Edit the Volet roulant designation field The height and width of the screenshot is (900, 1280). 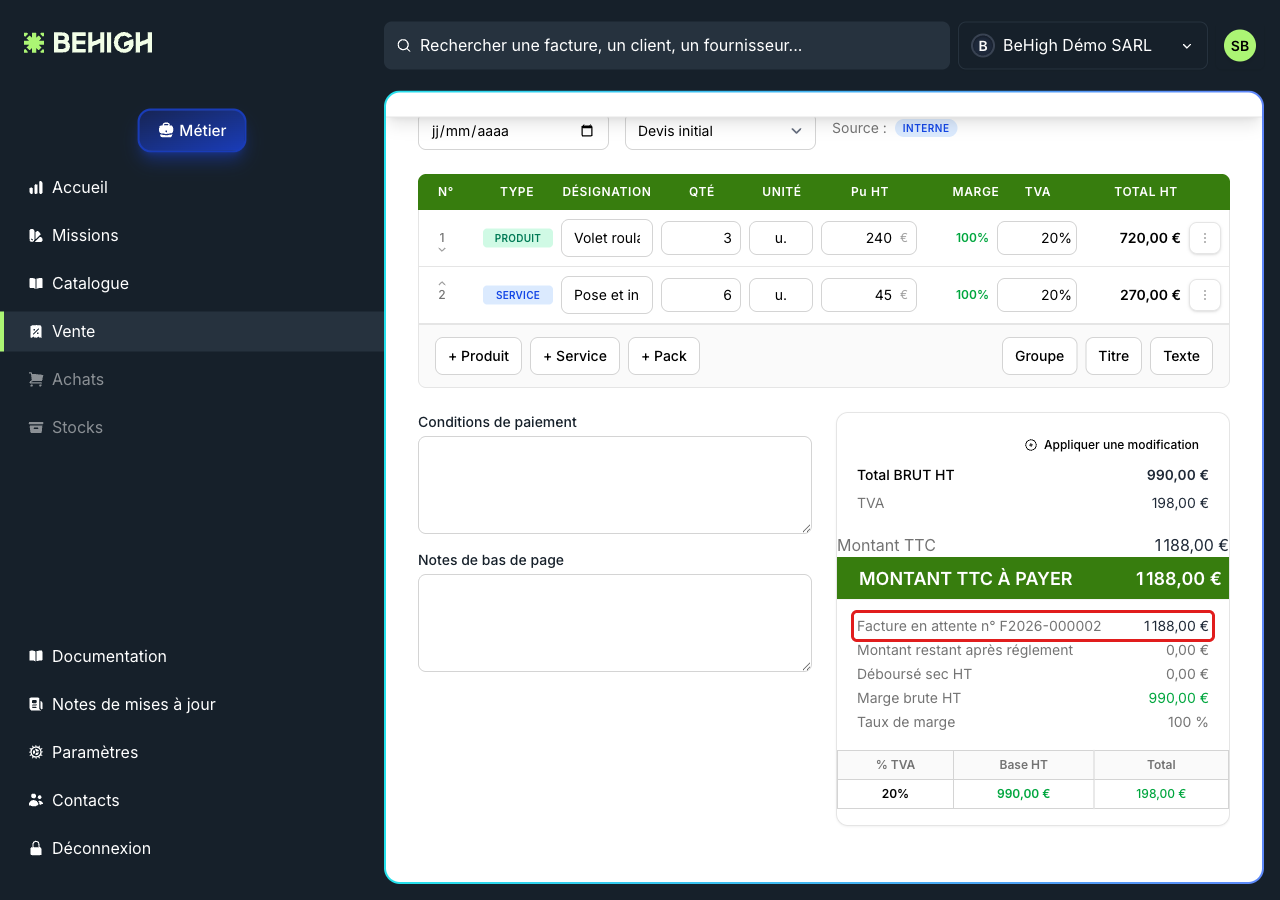(607, 238)
